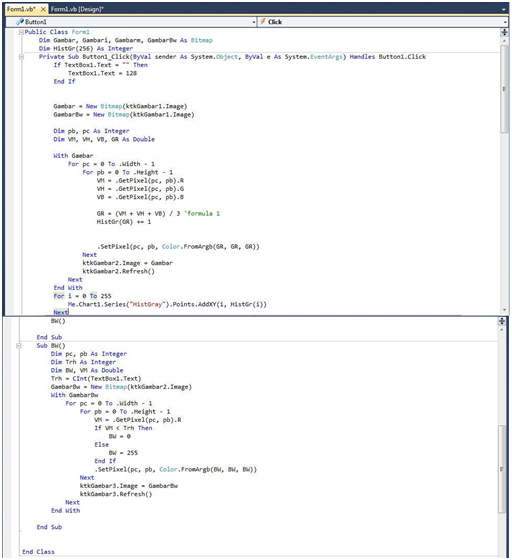Close the Form1.vb code tab

coord(43,9)
